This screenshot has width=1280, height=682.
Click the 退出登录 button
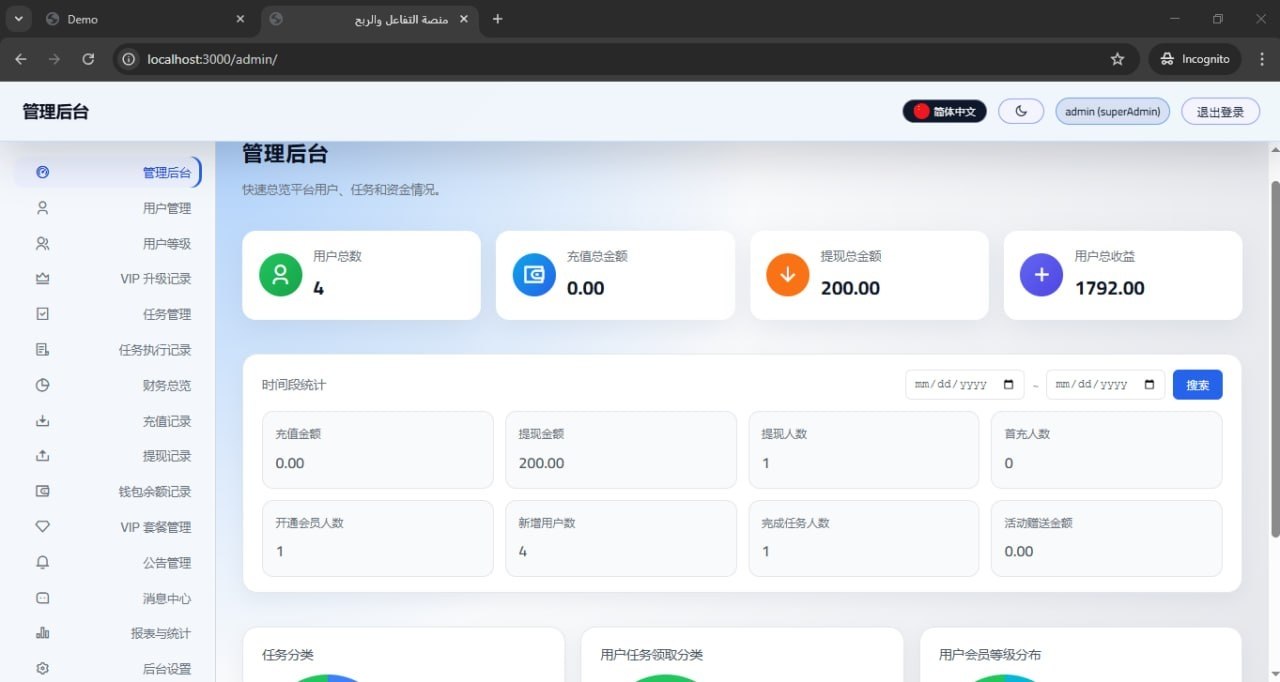pos(1220,111)
